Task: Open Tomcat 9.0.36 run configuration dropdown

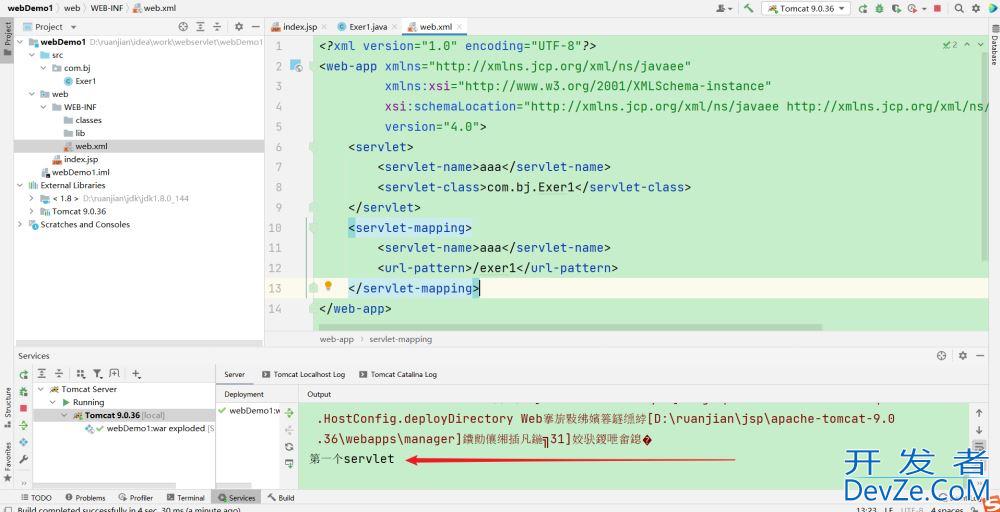Action: coord(806,8)
